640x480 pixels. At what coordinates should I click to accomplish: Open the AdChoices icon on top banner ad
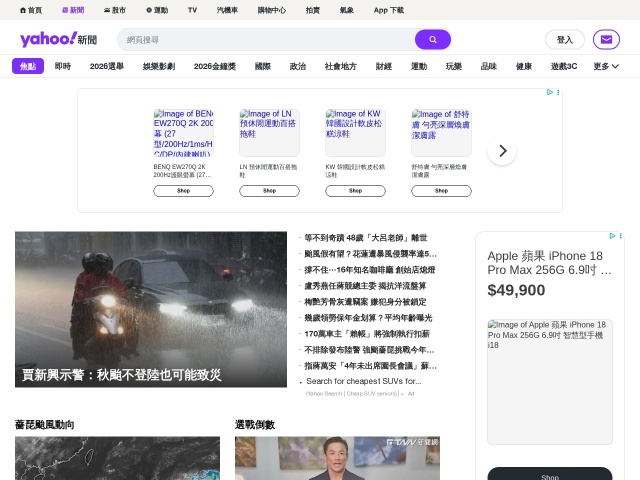tap(550, 92)
